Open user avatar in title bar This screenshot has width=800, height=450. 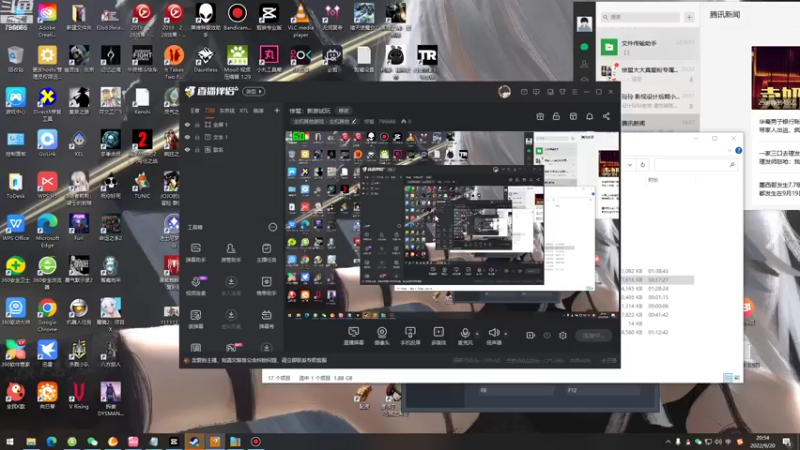pyautogui.click(x=504, y=92)
